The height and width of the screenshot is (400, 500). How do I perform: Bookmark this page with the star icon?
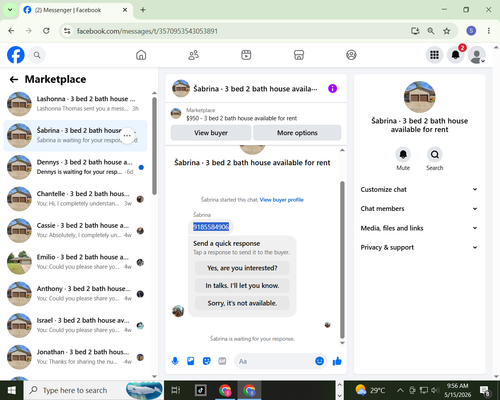pos(447,31)
